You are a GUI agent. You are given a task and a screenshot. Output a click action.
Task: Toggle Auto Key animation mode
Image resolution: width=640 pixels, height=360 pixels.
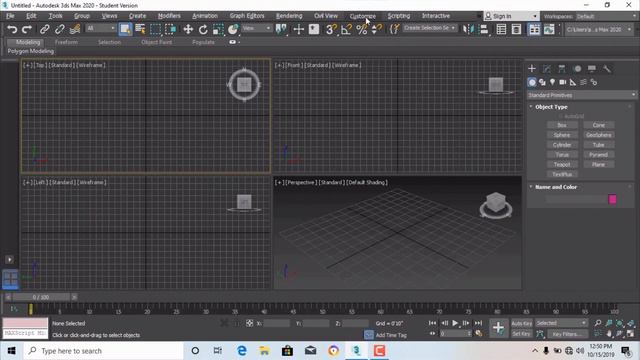(522, 323)
